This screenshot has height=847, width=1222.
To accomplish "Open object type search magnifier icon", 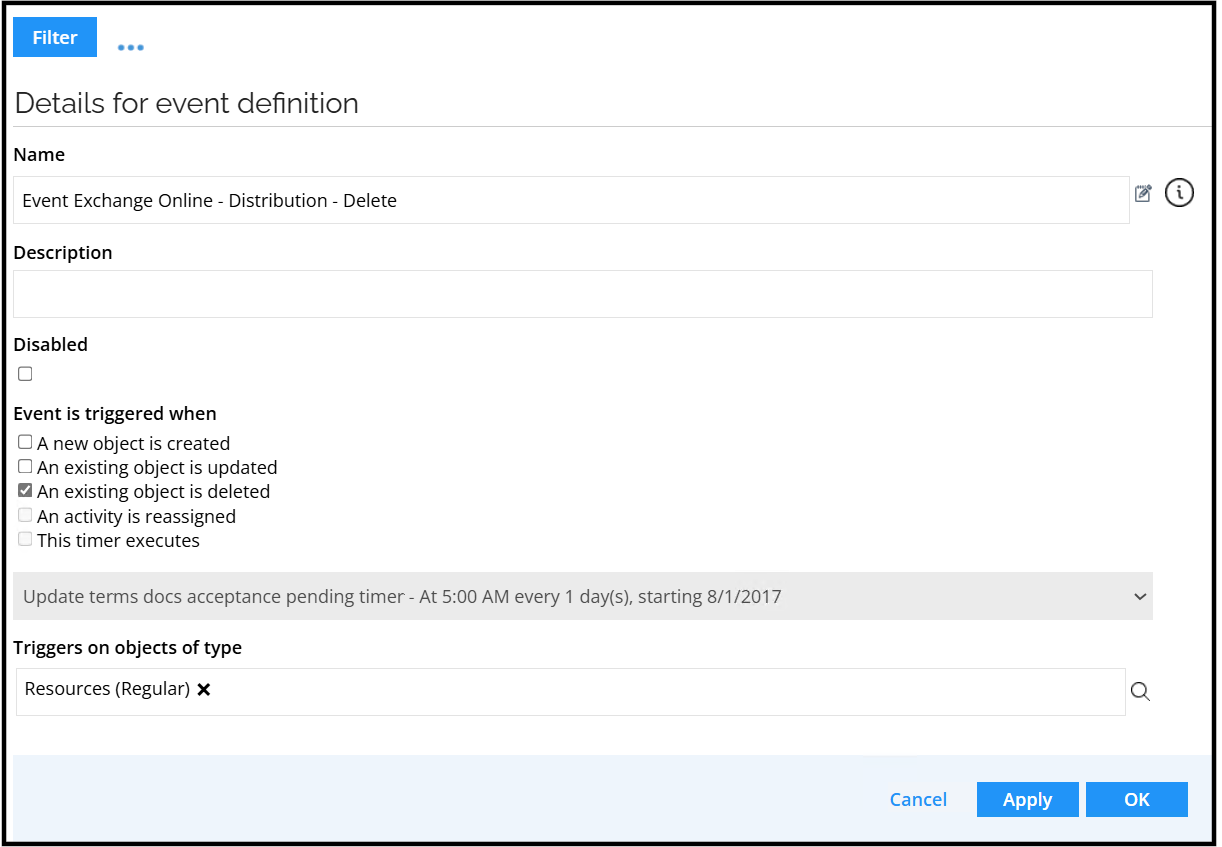I will [1140, 692].
